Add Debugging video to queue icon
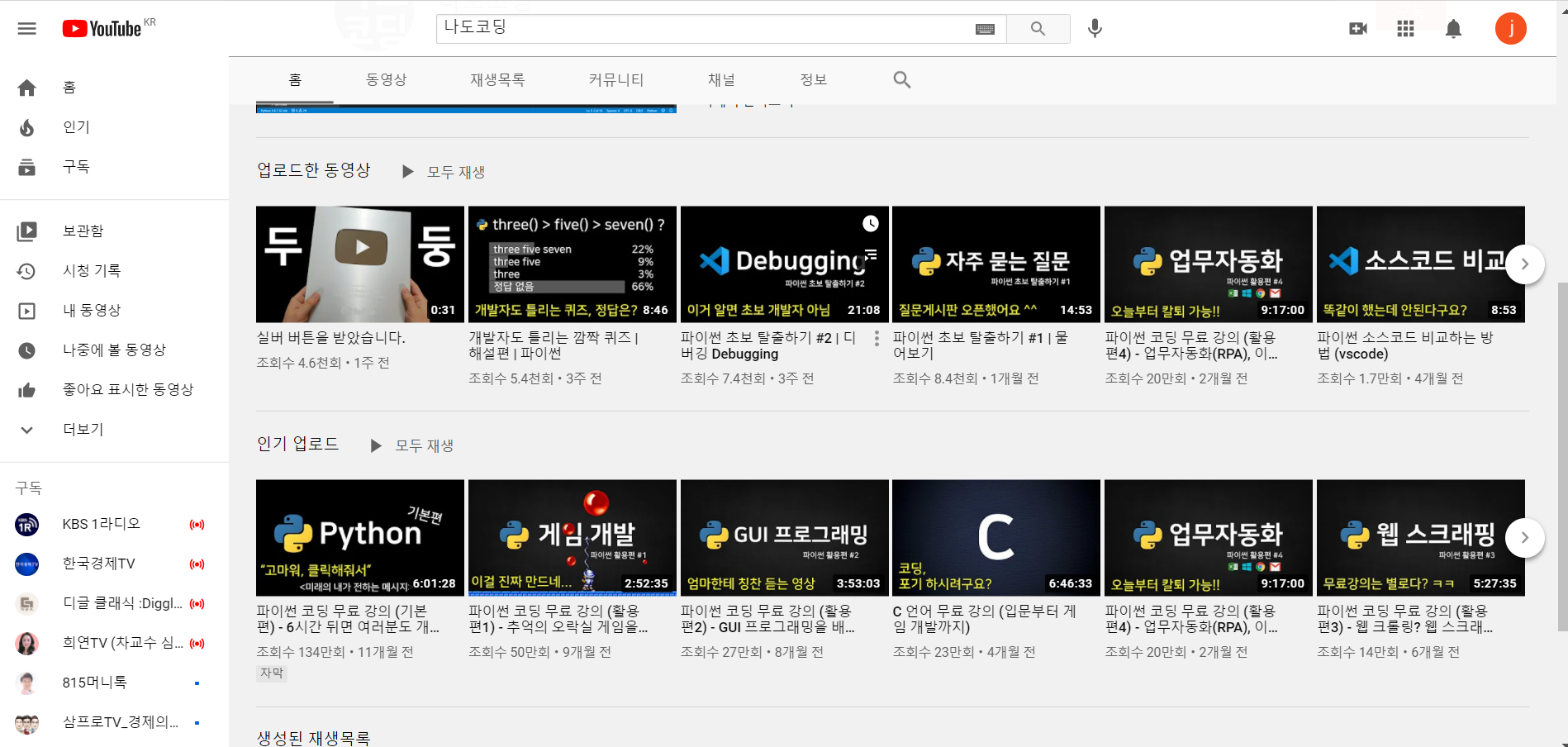The height and width of the screenshot is (747, 1568). coord(871,254)
